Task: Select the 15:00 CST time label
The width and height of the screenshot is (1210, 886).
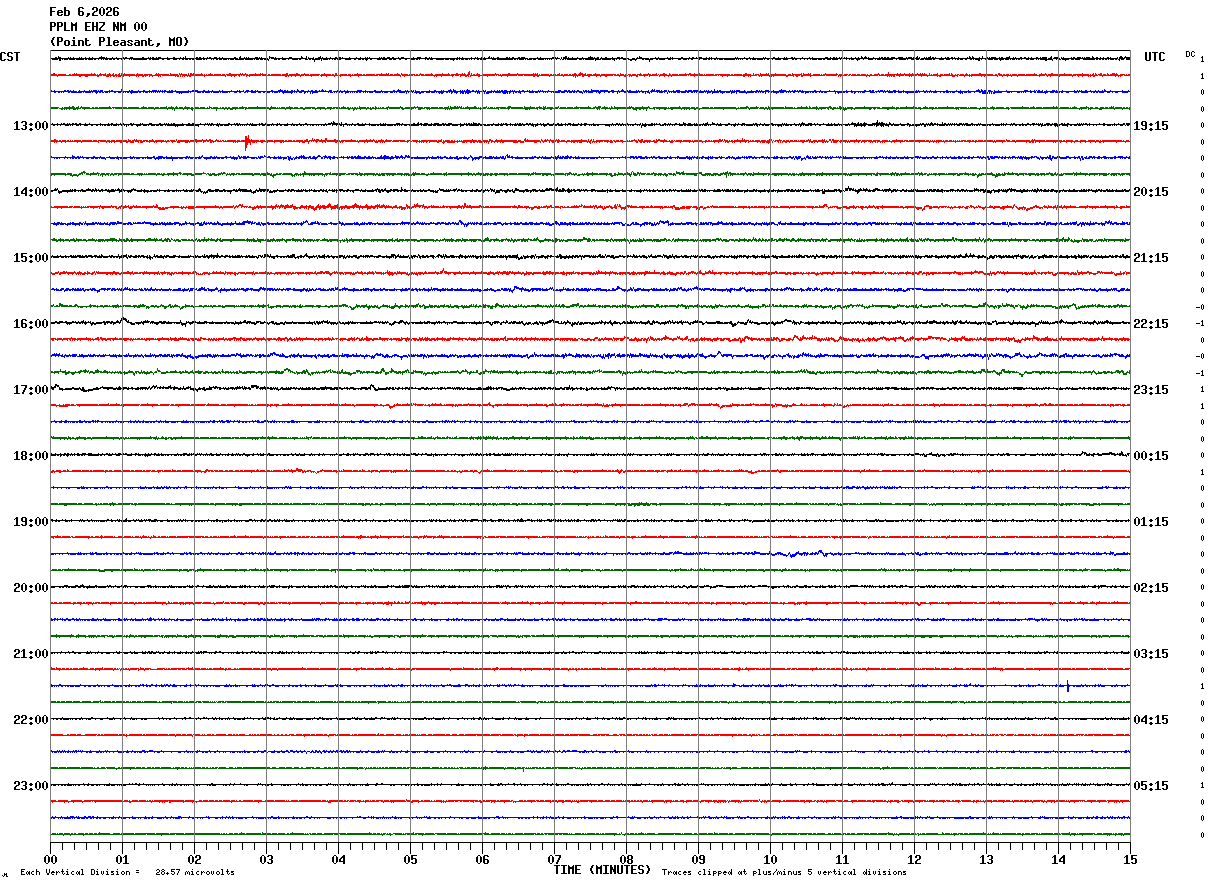Action: (x=31, y=258)
